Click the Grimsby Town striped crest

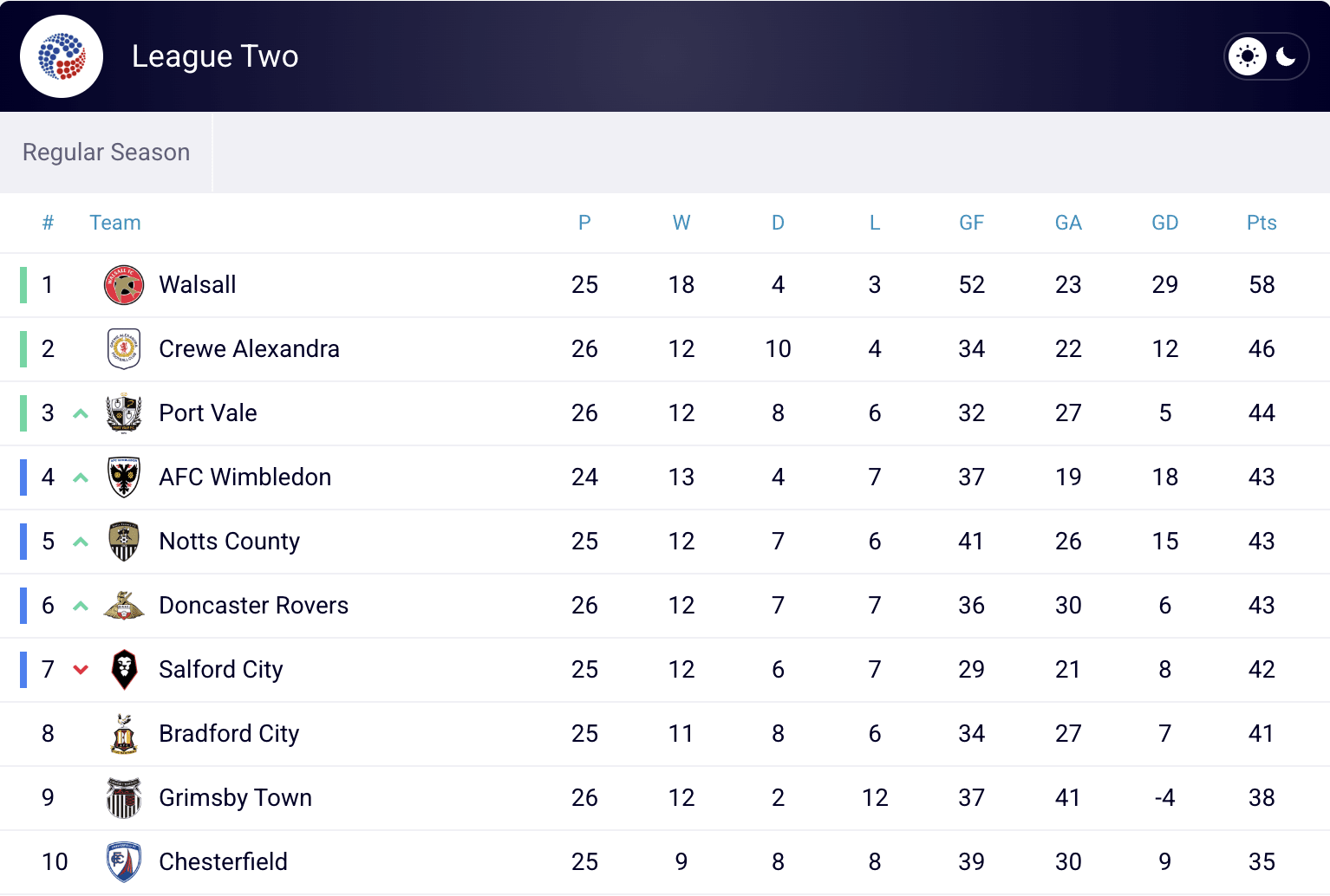coord(124,798)
